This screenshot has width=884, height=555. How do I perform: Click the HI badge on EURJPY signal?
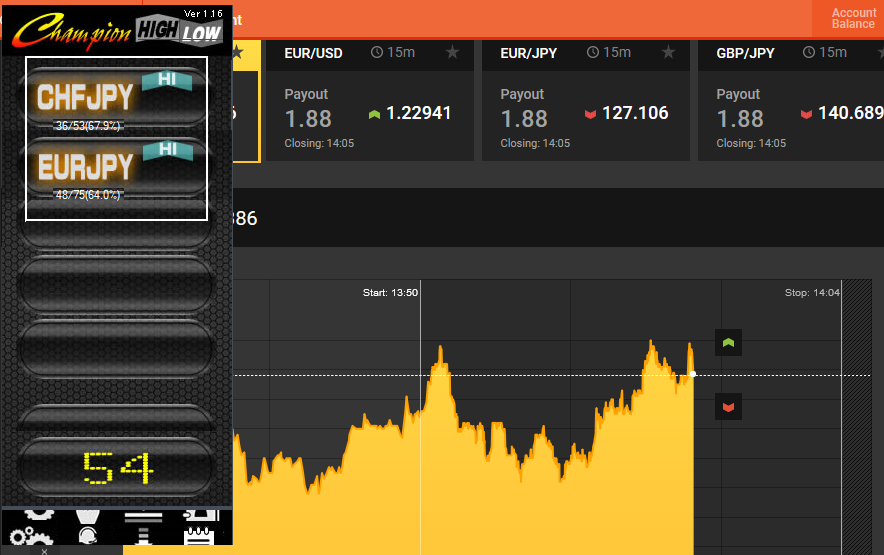[166, 150]
